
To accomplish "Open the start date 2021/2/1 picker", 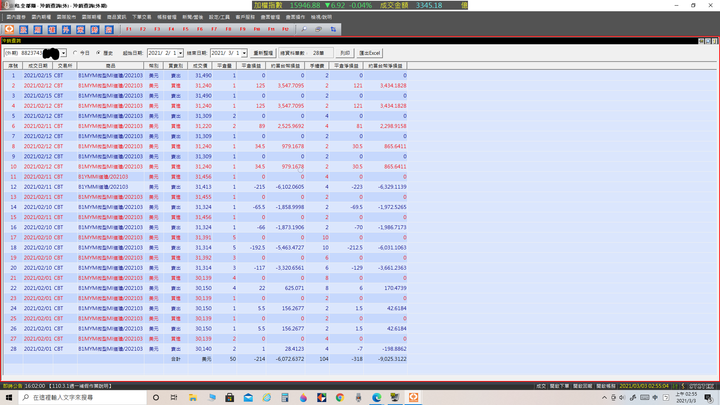I will tap(180, 53).
